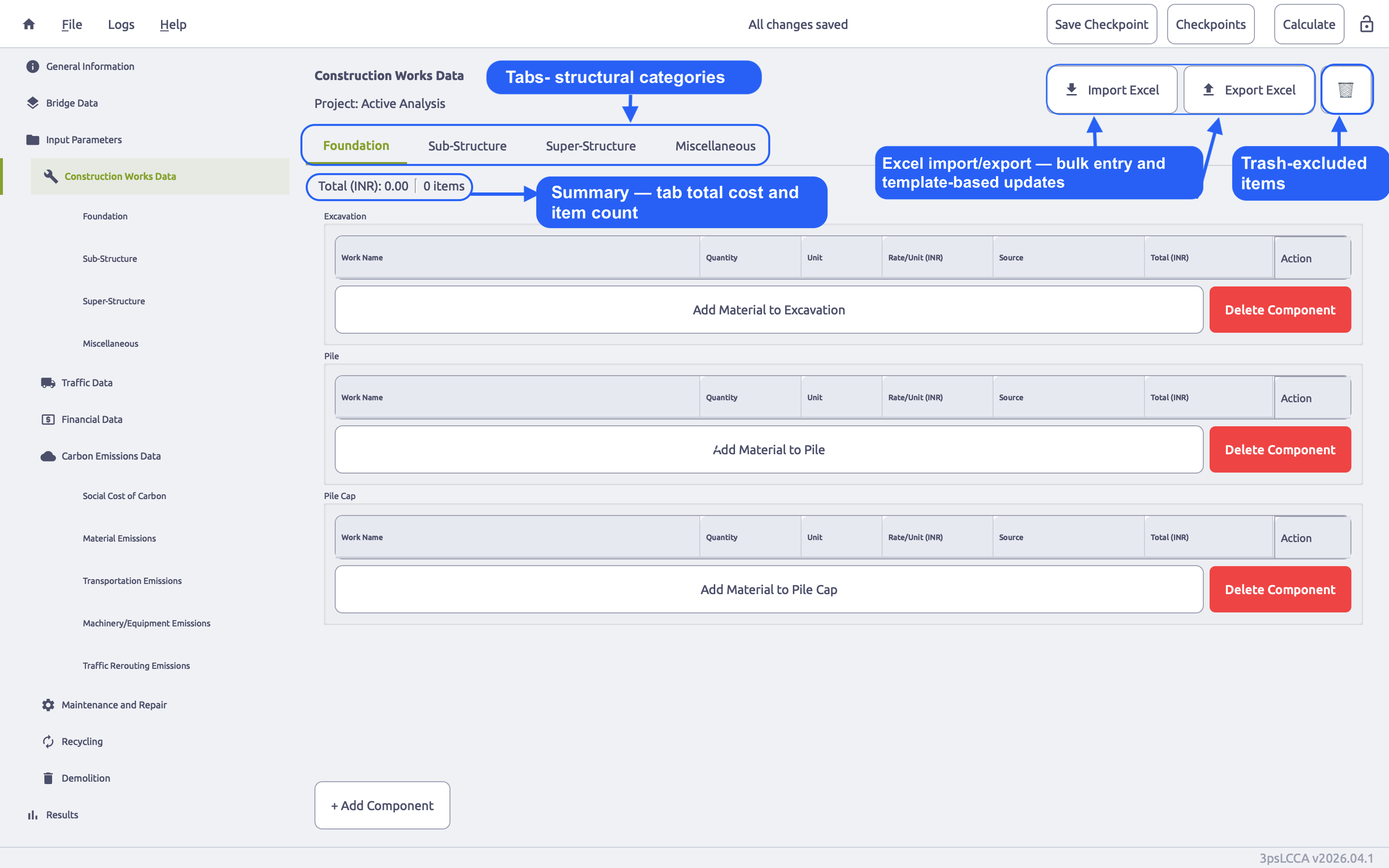Click the Demolition trash can icon
The width and height of the screenshot is (1389, 868).
click(48, 778)
